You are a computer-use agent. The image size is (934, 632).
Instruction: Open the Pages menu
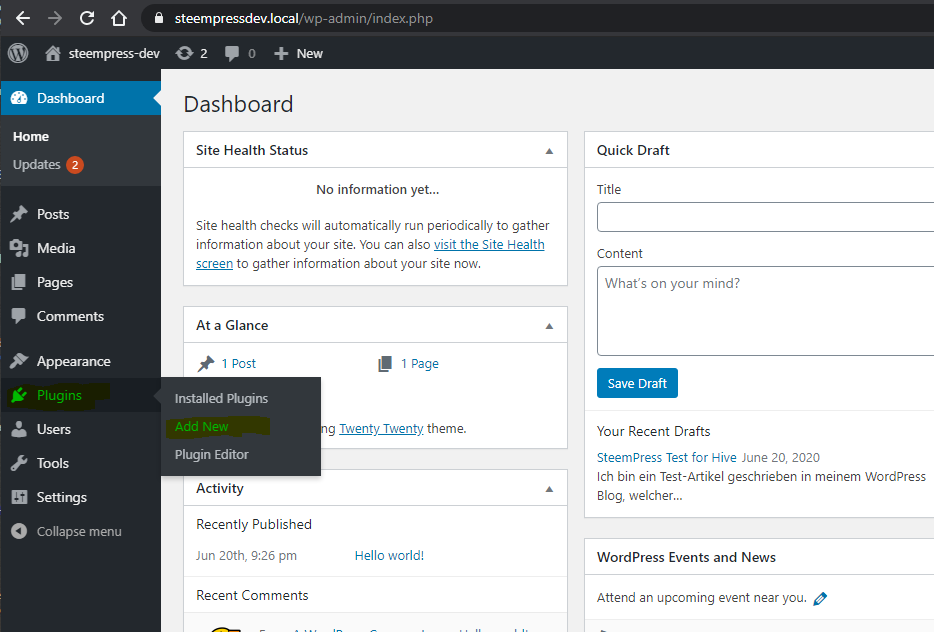click(55, 282)
